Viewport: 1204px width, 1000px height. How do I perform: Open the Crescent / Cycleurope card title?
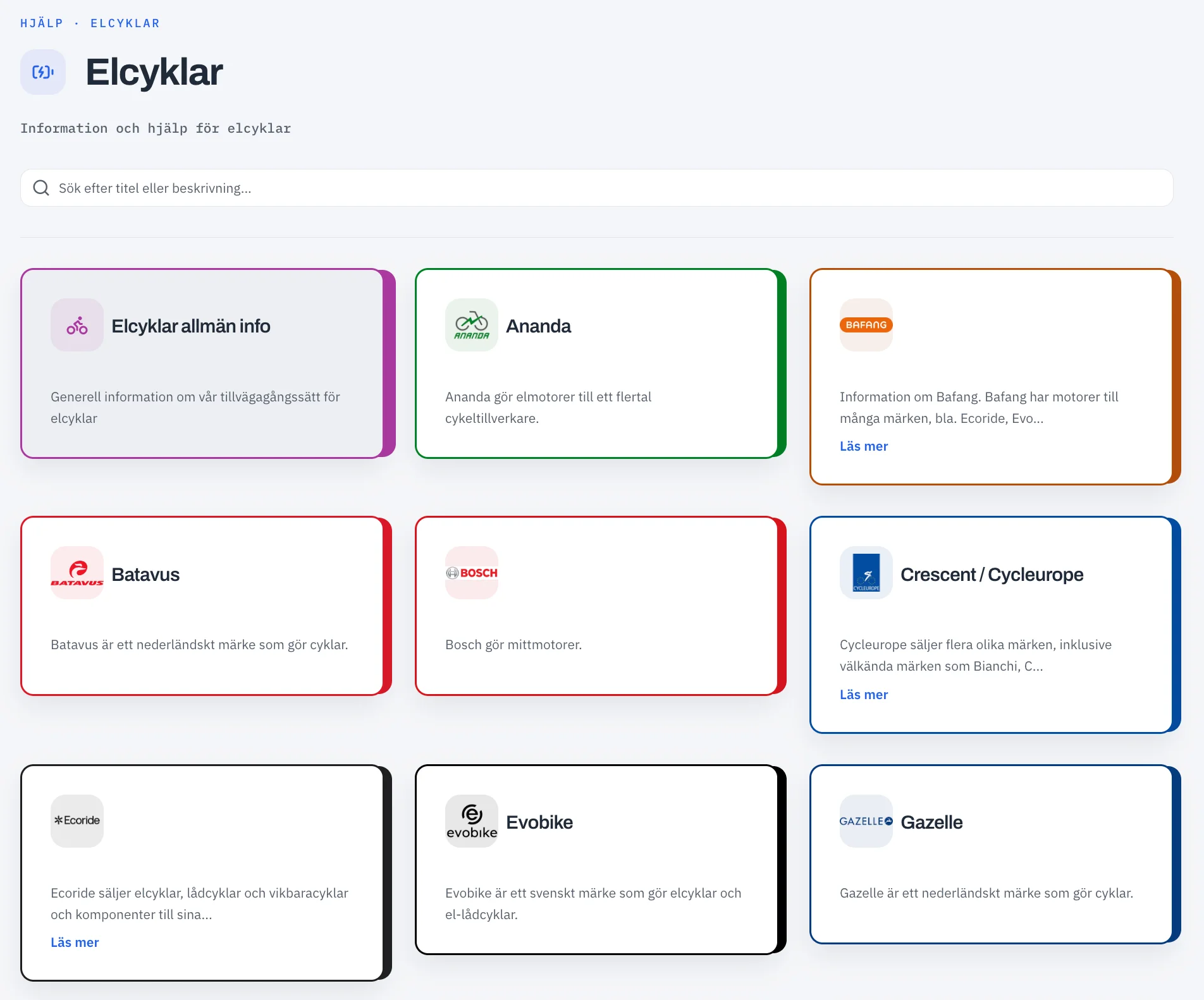point(992,575)
